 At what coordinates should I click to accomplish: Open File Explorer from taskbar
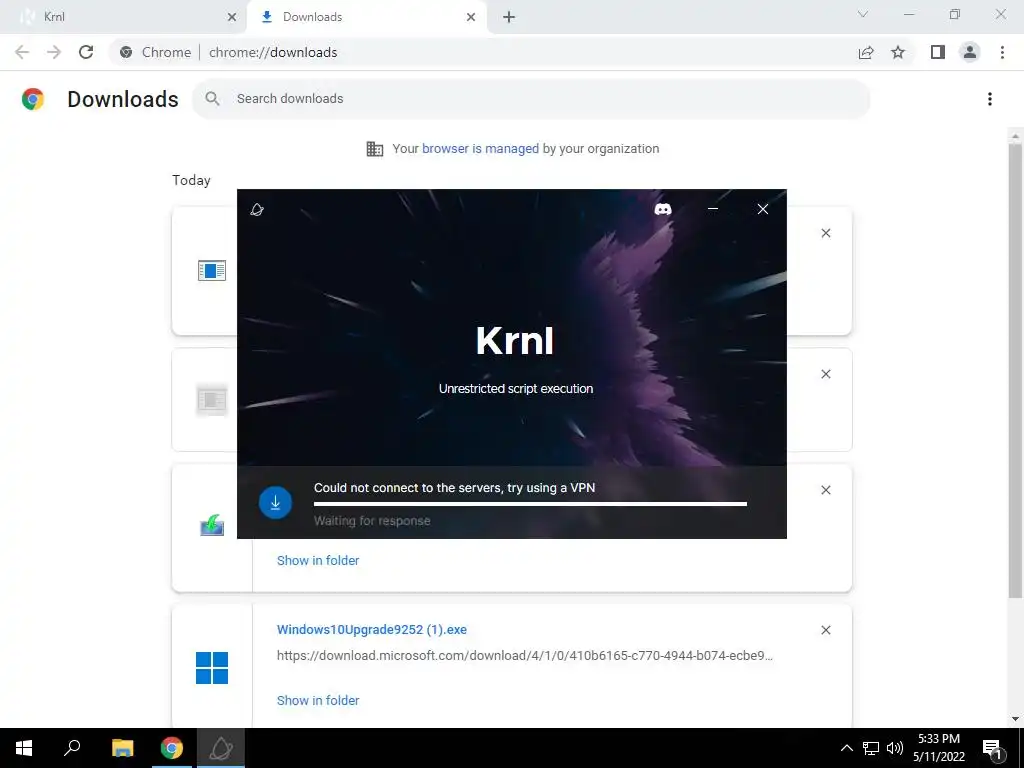(122, 748)
